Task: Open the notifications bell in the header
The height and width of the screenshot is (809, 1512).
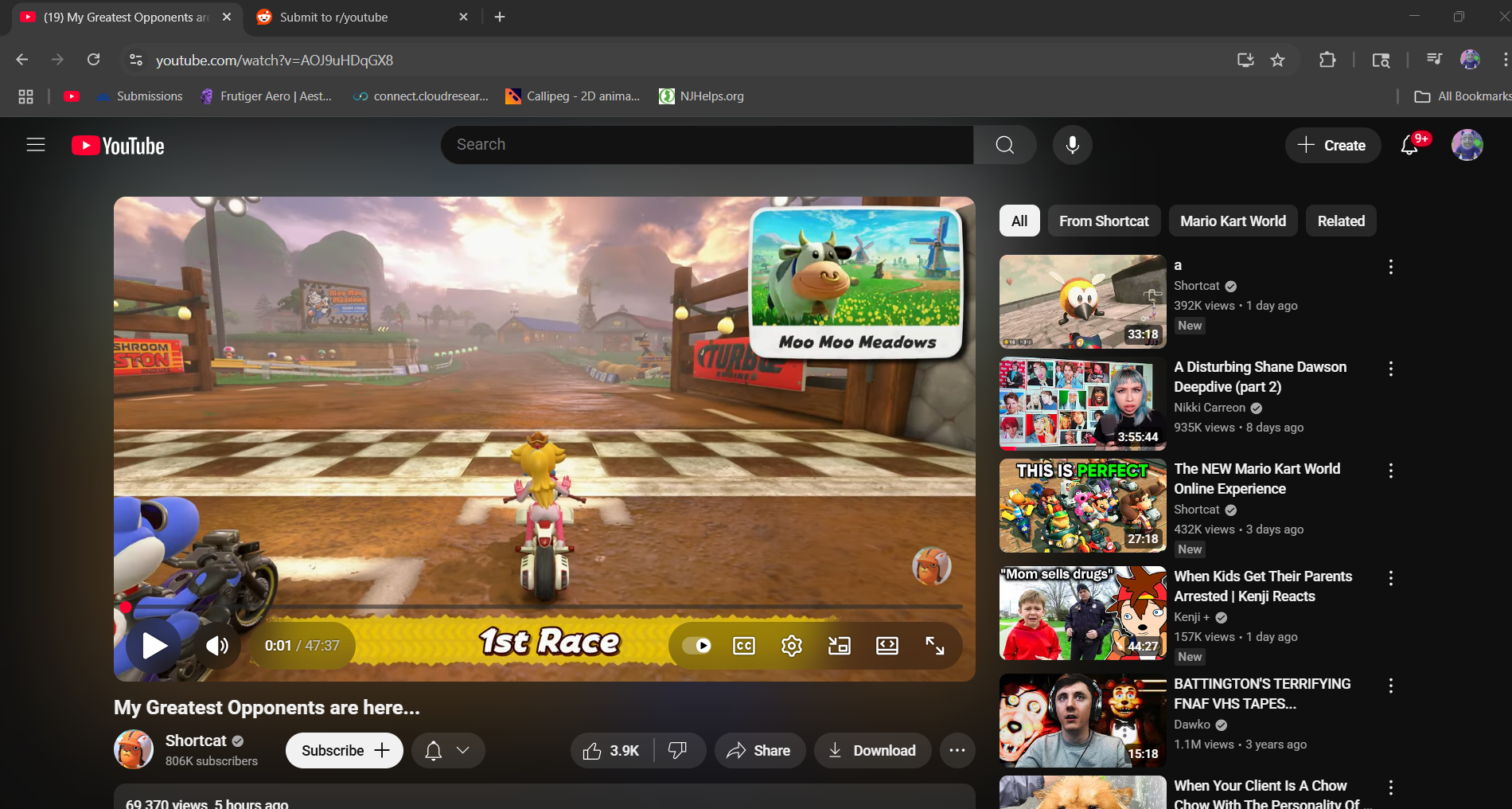Action: 1410,145
